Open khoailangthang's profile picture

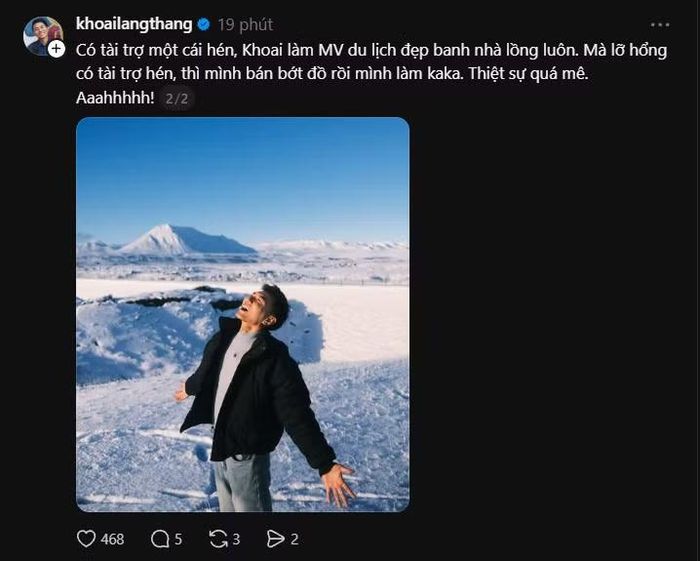click(x=42, y=35)
